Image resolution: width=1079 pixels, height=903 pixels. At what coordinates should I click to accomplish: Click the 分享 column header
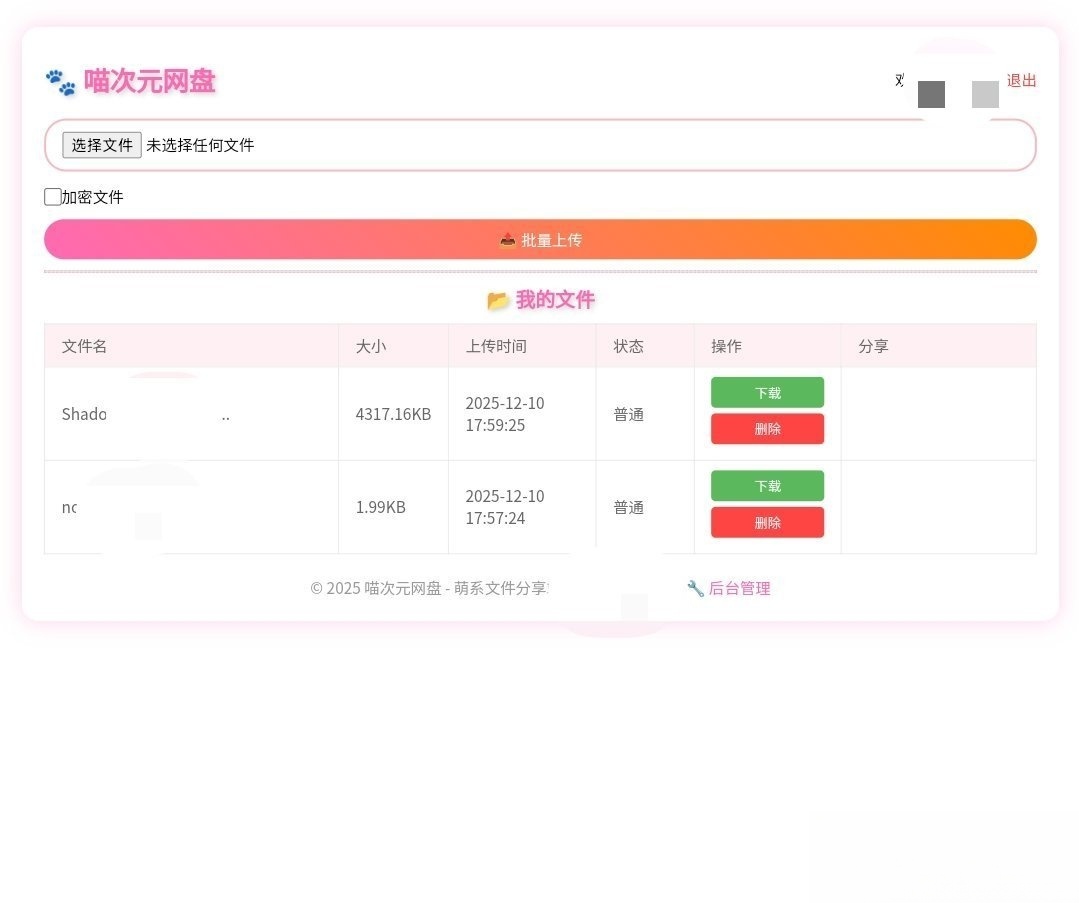click(x=872, y=346)
